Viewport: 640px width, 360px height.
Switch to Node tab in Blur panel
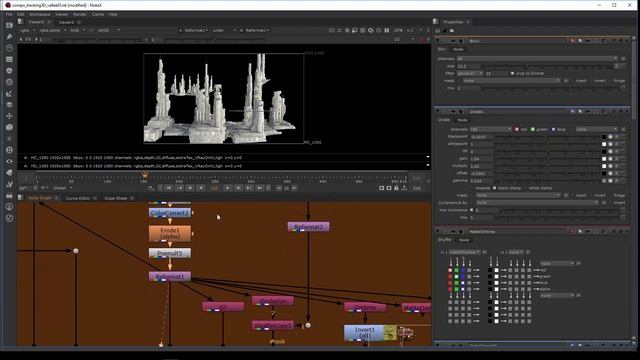coord(458,49)
